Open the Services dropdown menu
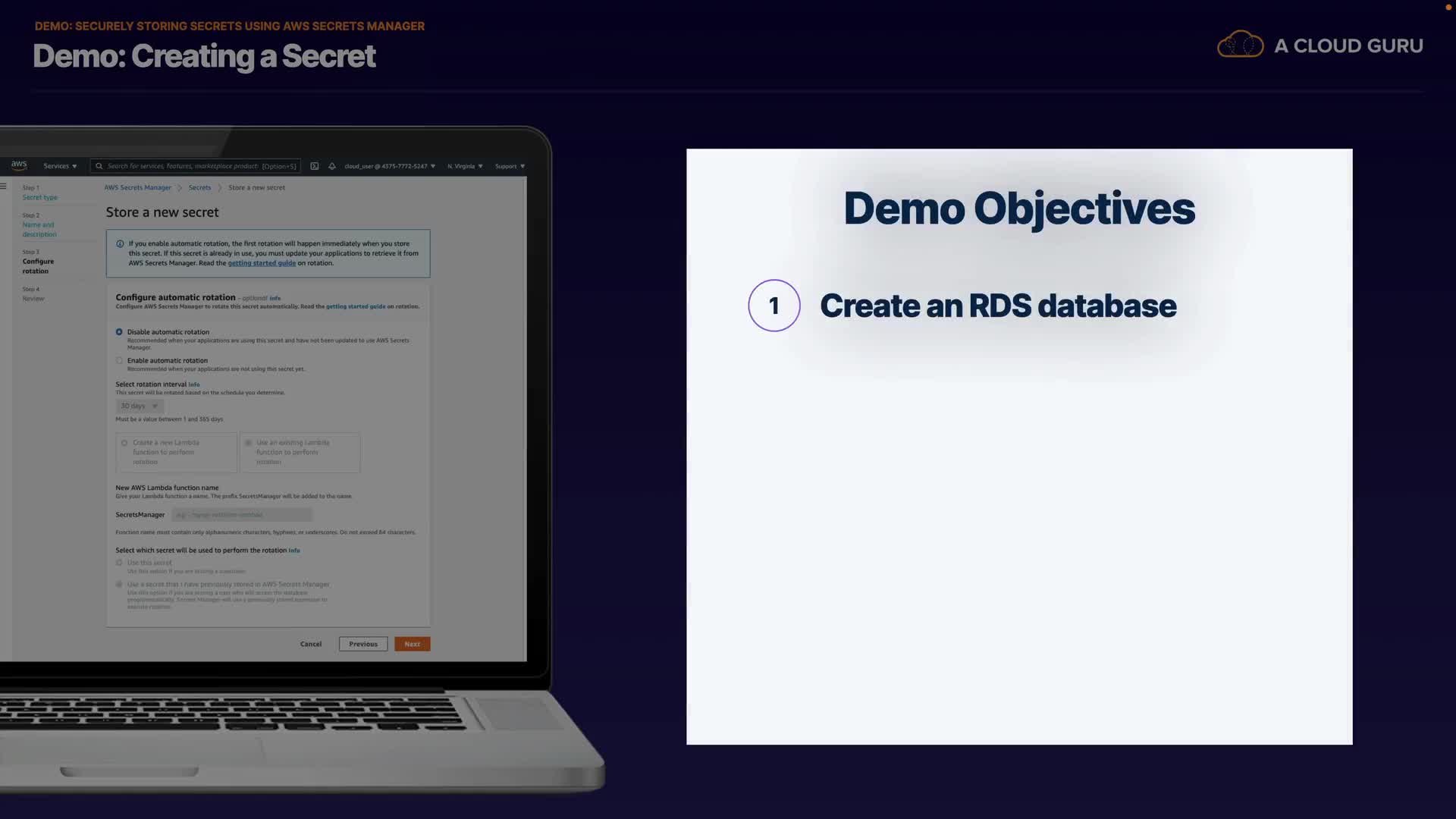This screenshot has width=1456, height=819. tap(60, 166)
